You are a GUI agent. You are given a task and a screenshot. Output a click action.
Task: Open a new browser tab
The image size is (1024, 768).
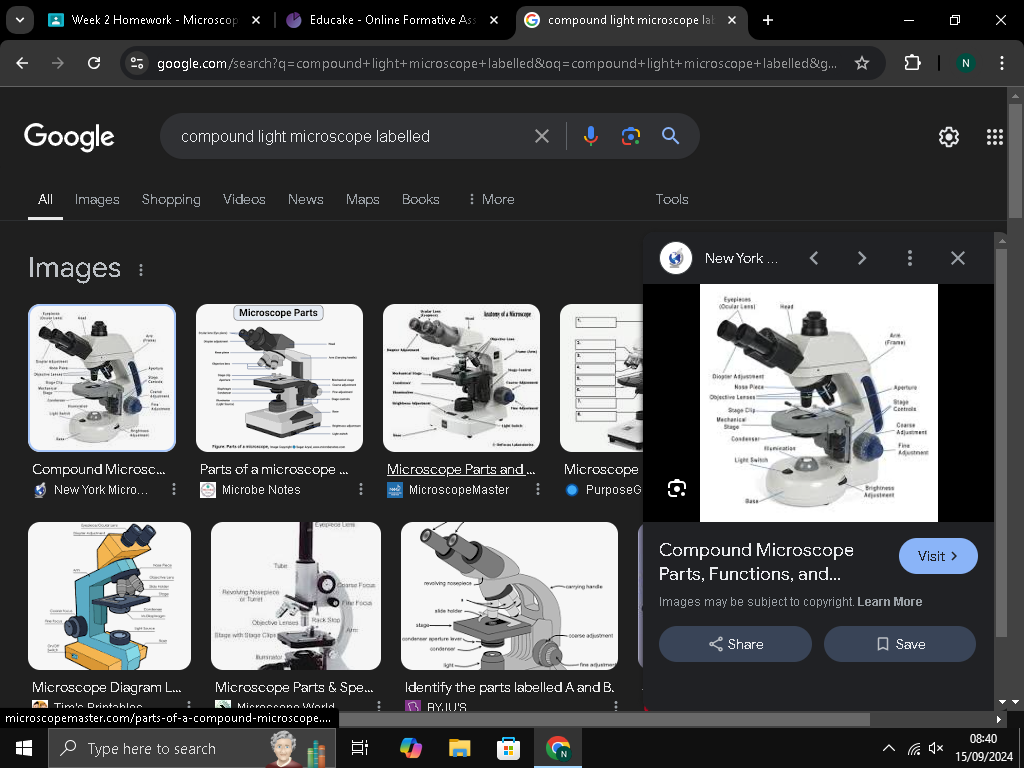768,20
